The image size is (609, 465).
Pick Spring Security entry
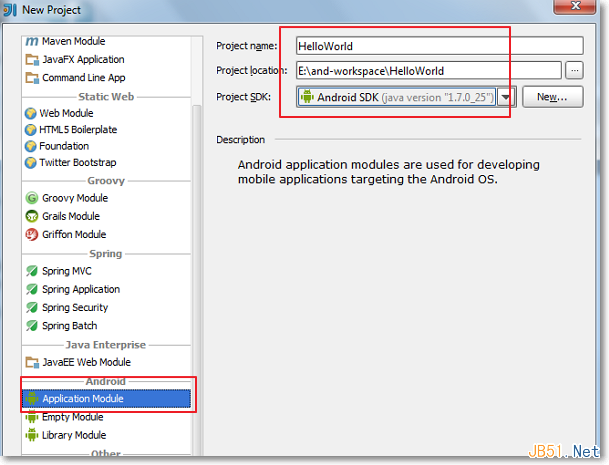[106, 307]
